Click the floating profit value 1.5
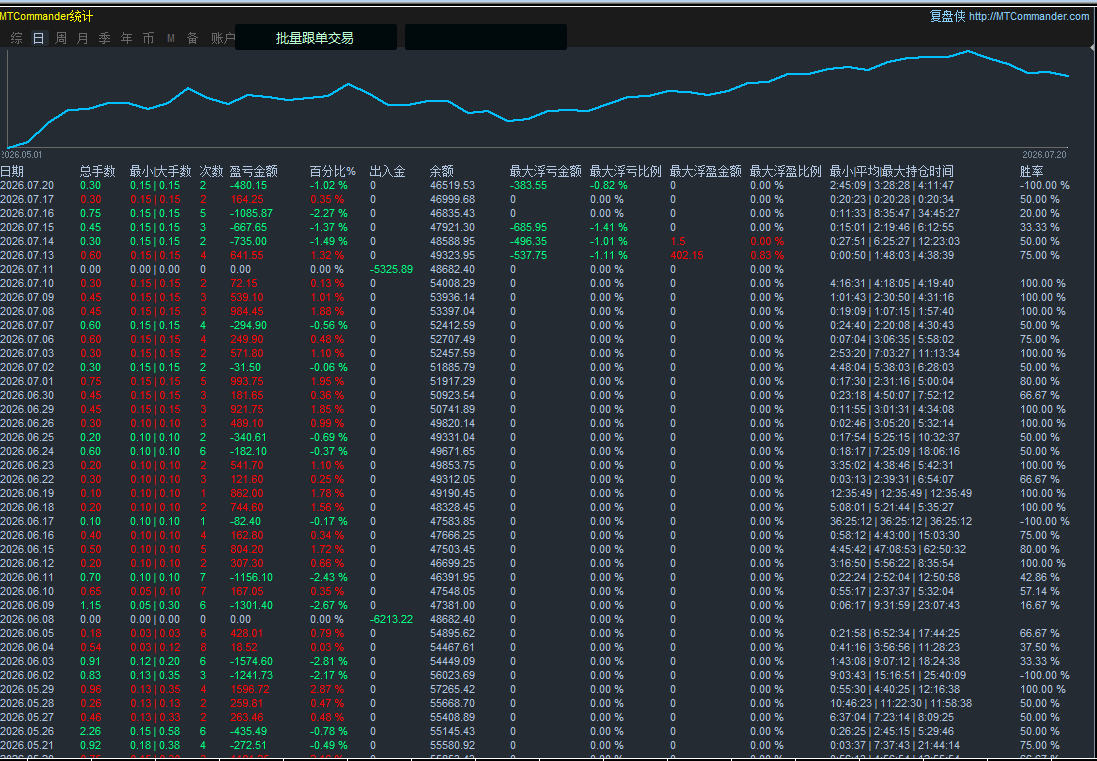 [677, 241]
